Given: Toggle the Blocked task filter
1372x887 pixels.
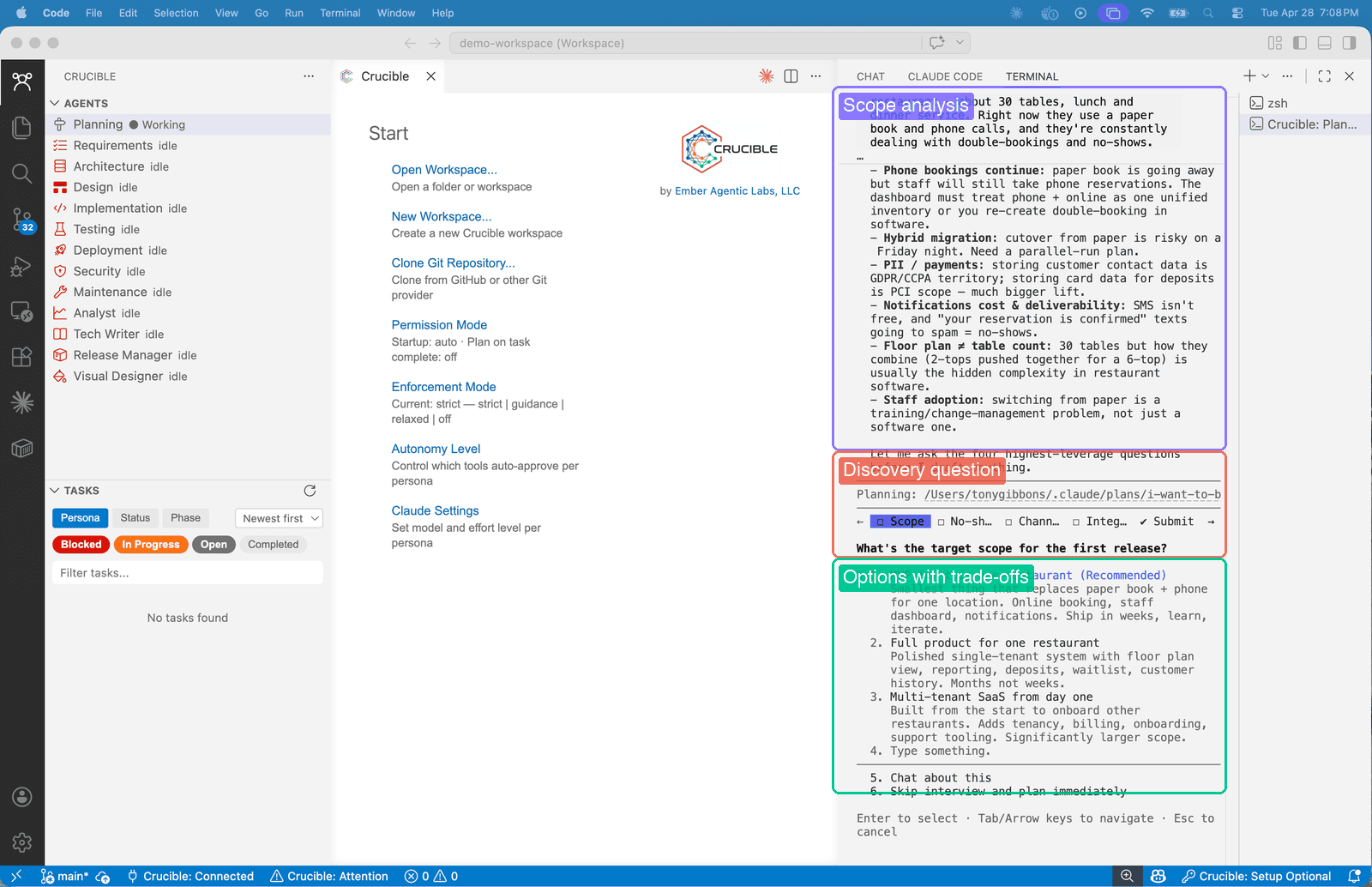Looking at the screenshot, I should 81,545.
